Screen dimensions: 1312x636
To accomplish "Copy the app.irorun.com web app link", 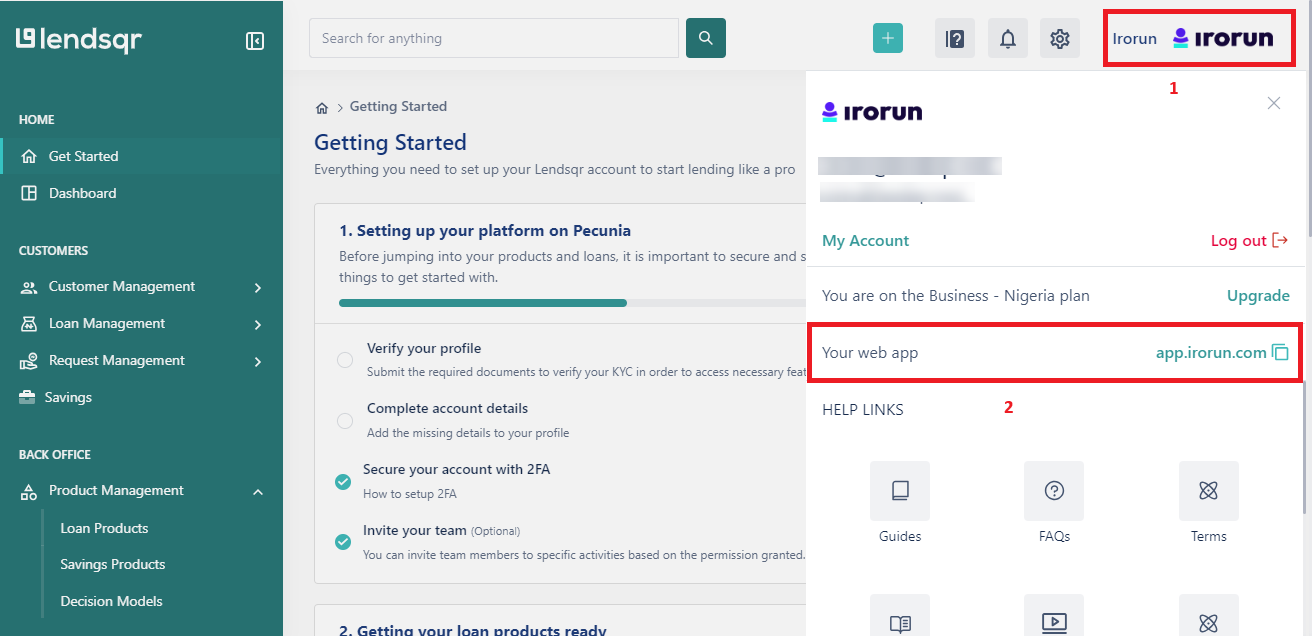I will pyautogui.click(x=1280, y=352).
